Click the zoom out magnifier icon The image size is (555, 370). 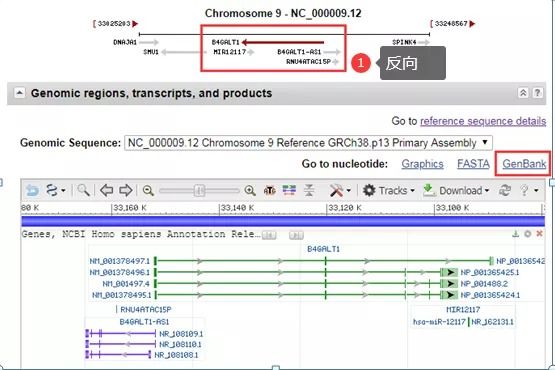click(x=148, y=190)
